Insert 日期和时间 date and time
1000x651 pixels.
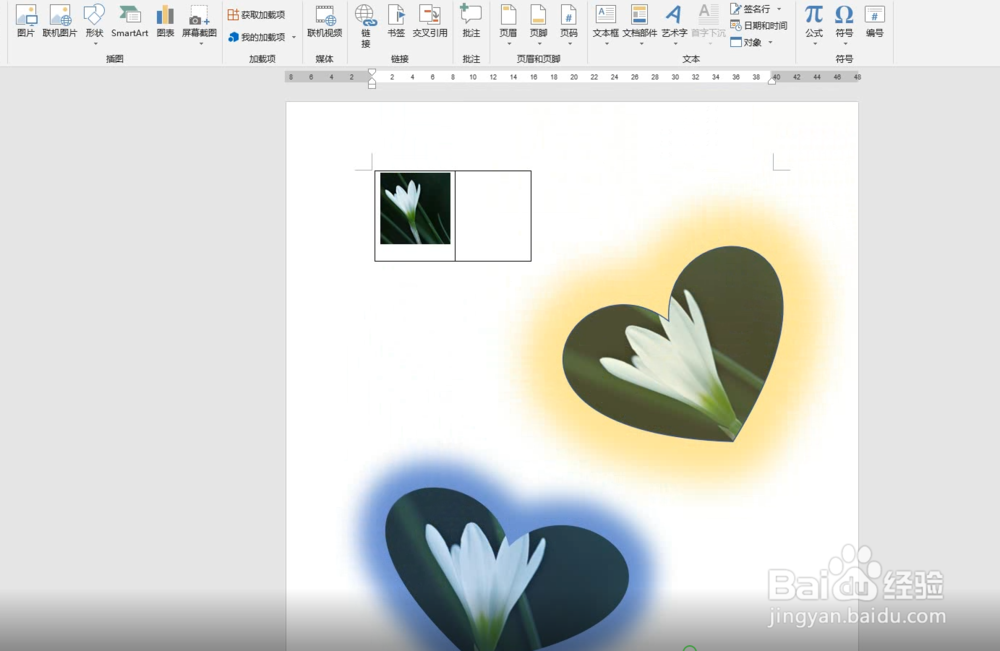(x=759, y=26)
